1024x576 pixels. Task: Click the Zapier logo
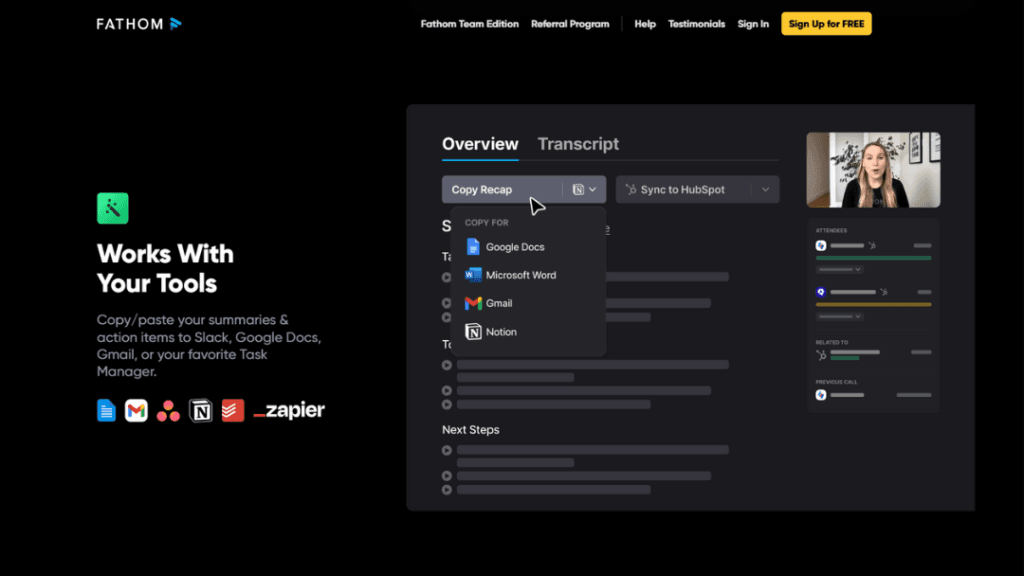click(289, 410)
